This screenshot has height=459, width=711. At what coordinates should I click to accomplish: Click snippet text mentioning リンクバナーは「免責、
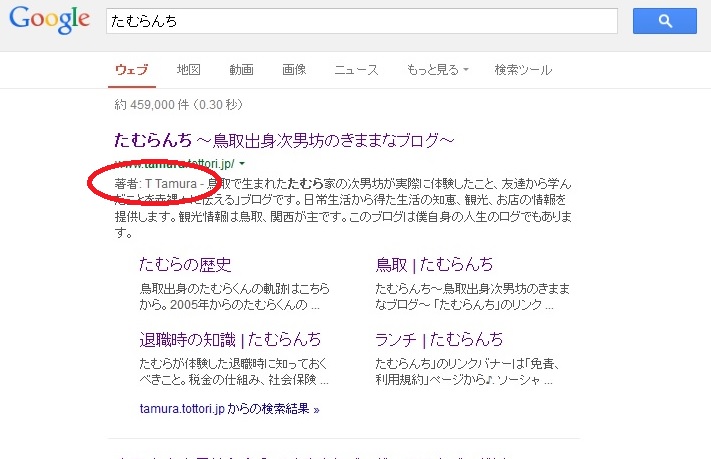(x=468, y=364)
